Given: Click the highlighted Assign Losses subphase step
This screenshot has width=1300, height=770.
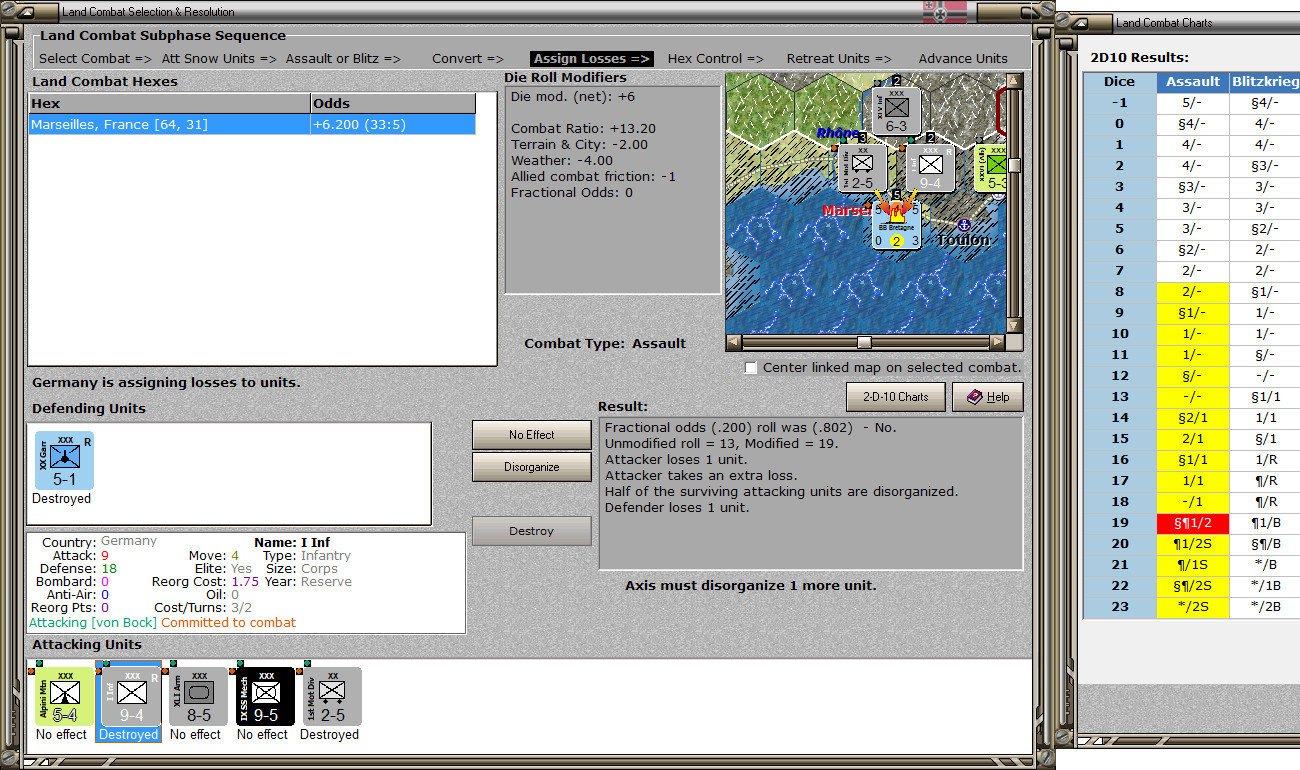Looking at the screenshot, I should pyautogui.click(x=593, y=59).
